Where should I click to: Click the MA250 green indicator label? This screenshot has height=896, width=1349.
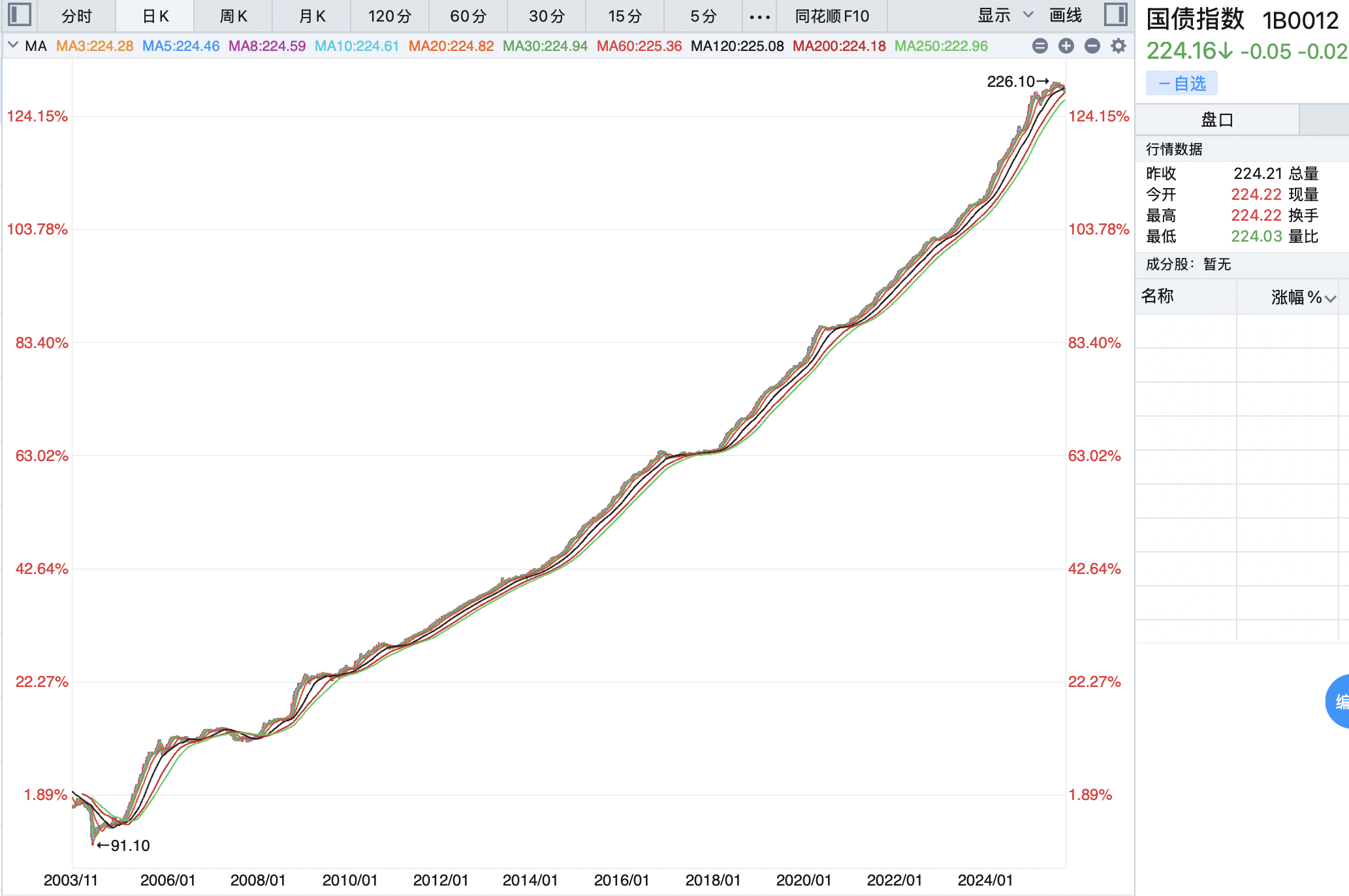[941, 46]
